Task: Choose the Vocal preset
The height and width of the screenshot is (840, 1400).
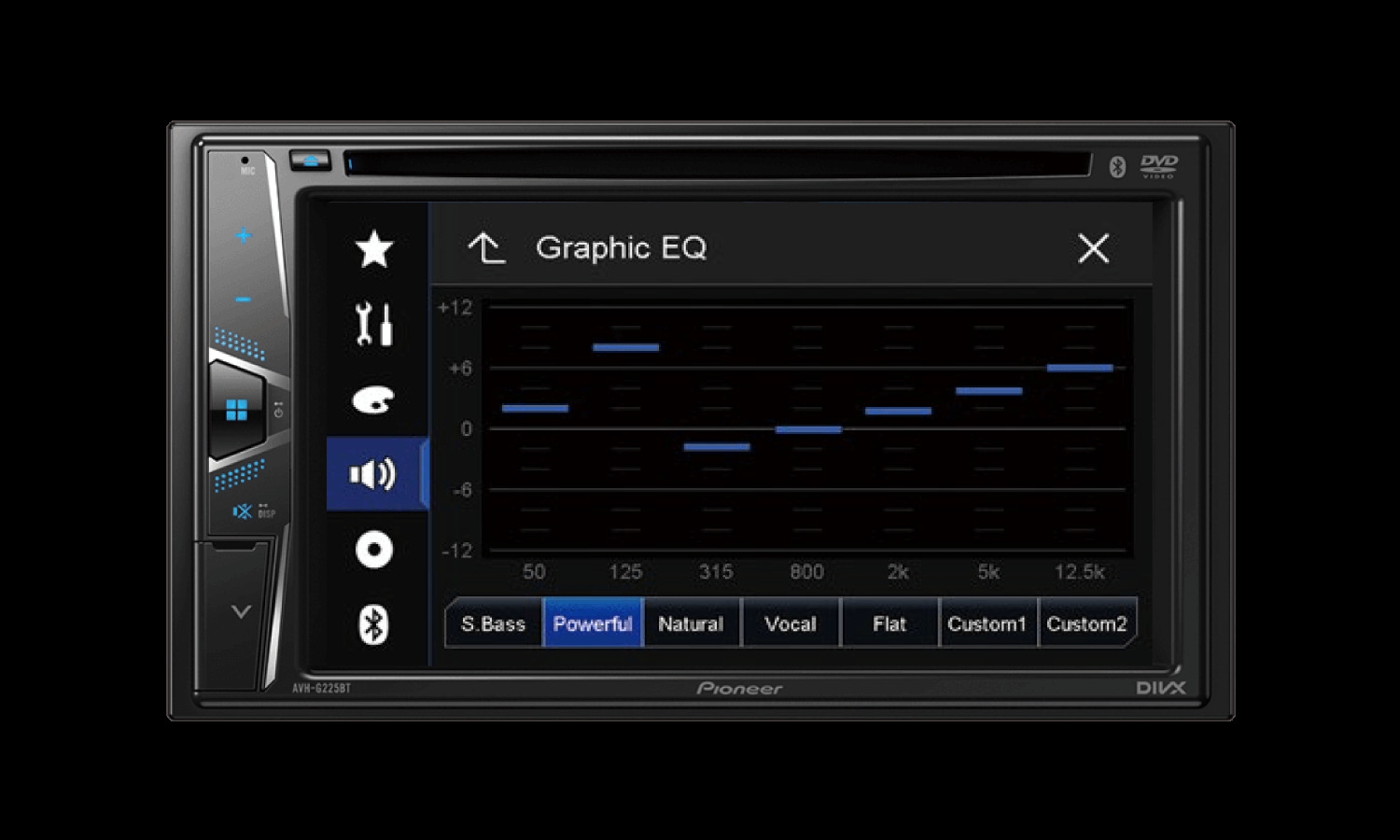Action: [x=791, y=623]
